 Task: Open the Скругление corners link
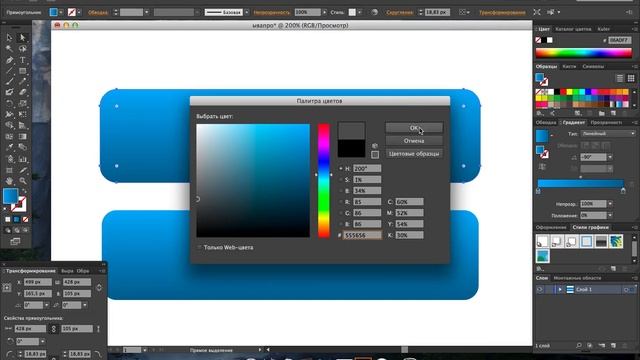pos(400,12)
